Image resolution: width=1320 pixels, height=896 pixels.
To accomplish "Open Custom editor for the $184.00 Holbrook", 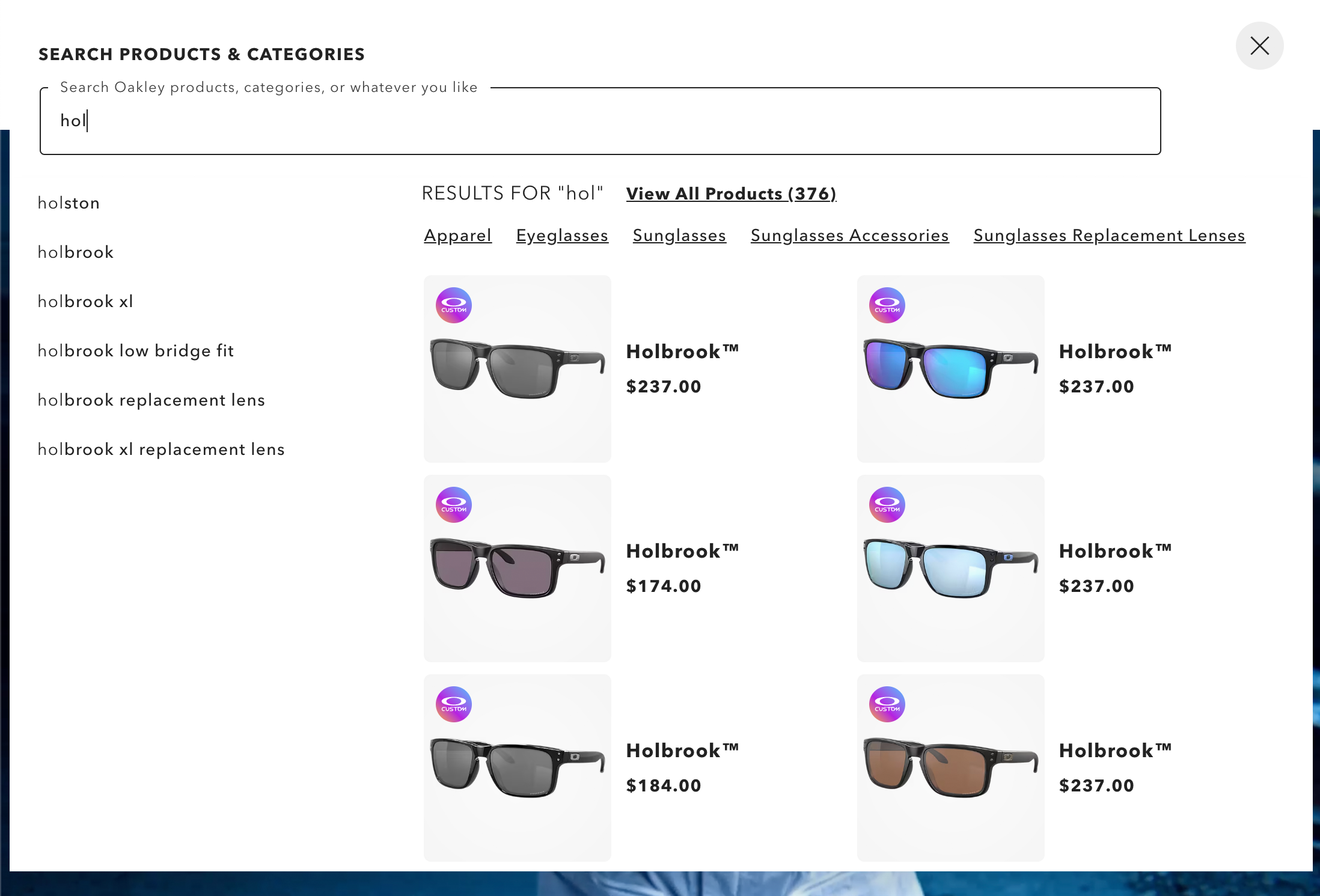I will (454, 704).
